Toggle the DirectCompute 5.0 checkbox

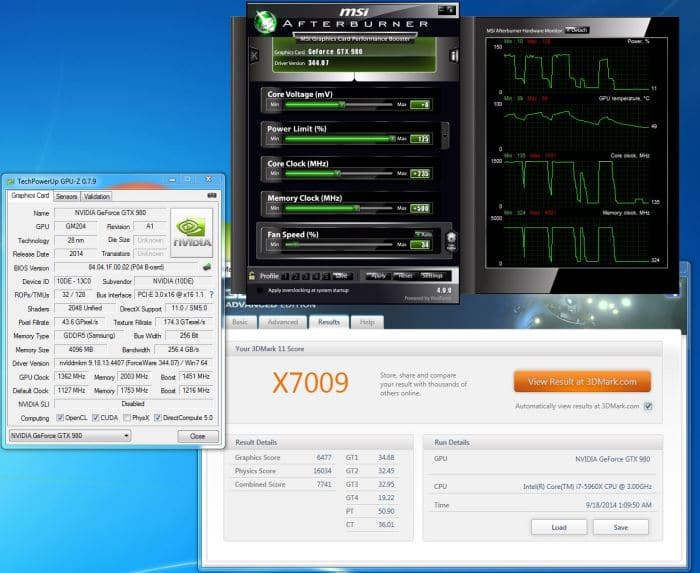pos(158,418)
